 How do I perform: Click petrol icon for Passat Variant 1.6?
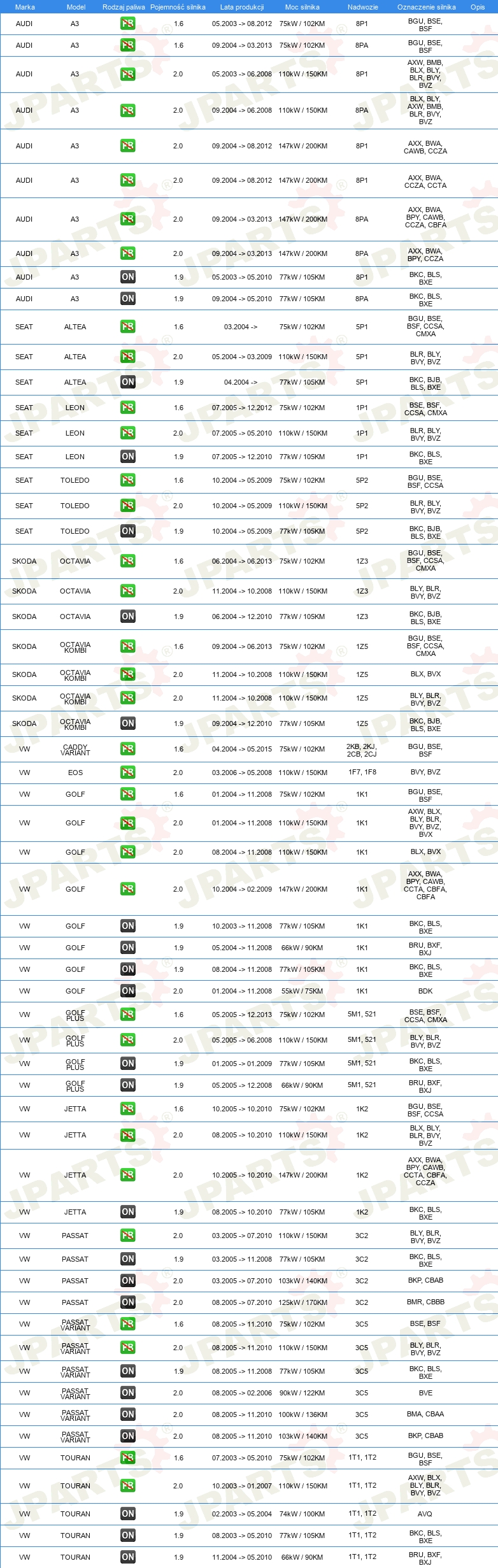pos(128,1324)
